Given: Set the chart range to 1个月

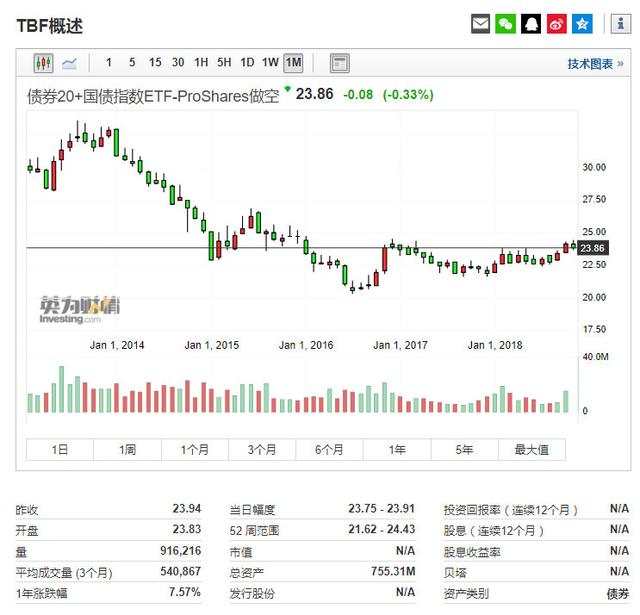Looking at the screenshot, I should pyautogui.click(x=195, y=449).
